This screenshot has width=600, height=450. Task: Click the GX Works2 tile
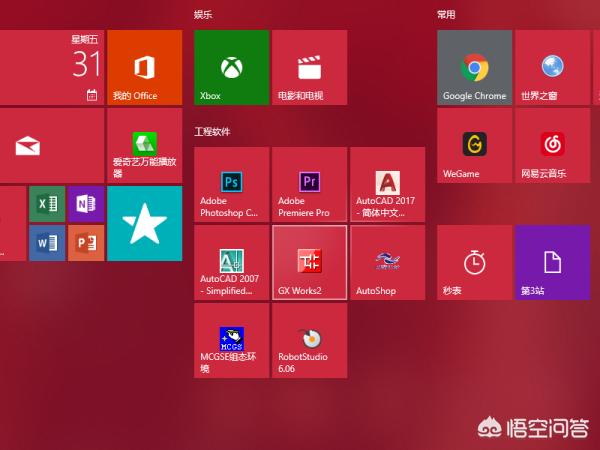pyautogui.click(x=309, y=263)
